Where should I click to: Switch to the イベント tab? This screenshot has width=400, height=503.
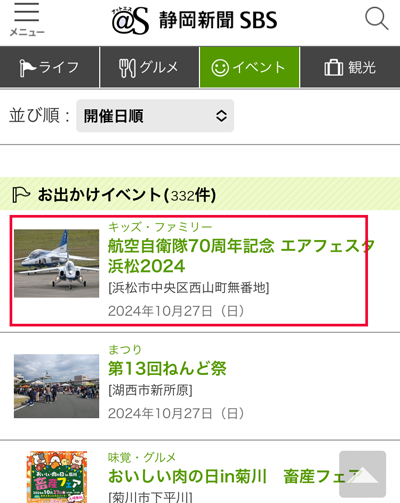(250, 67)
